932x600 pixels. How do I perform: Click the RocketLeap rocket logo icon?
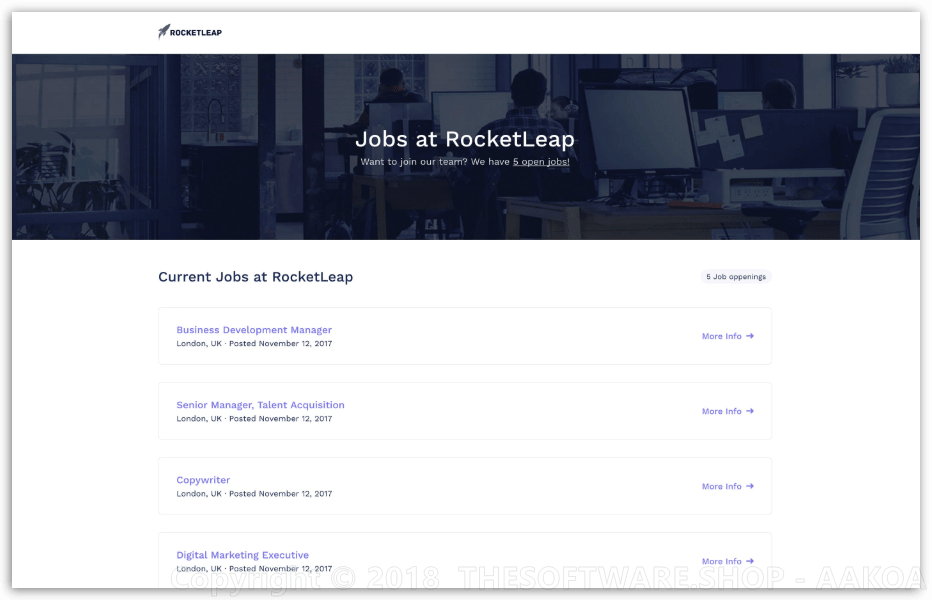pos(164,31)
